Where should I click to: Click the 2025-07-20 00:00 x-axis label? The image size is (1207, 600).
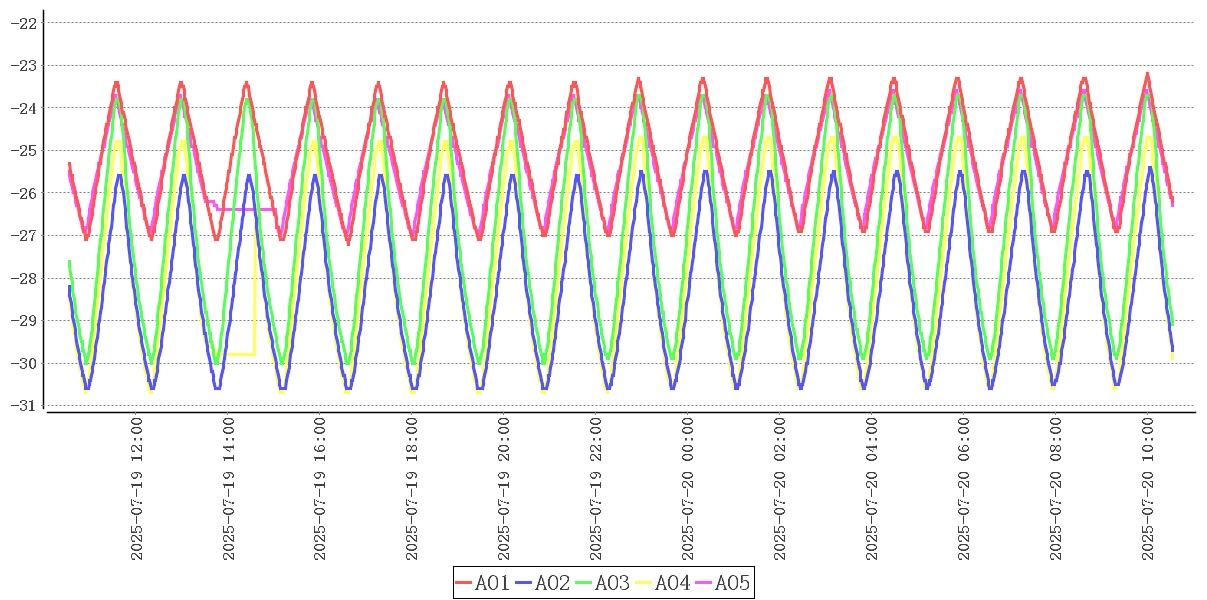[x=688, y=489]
